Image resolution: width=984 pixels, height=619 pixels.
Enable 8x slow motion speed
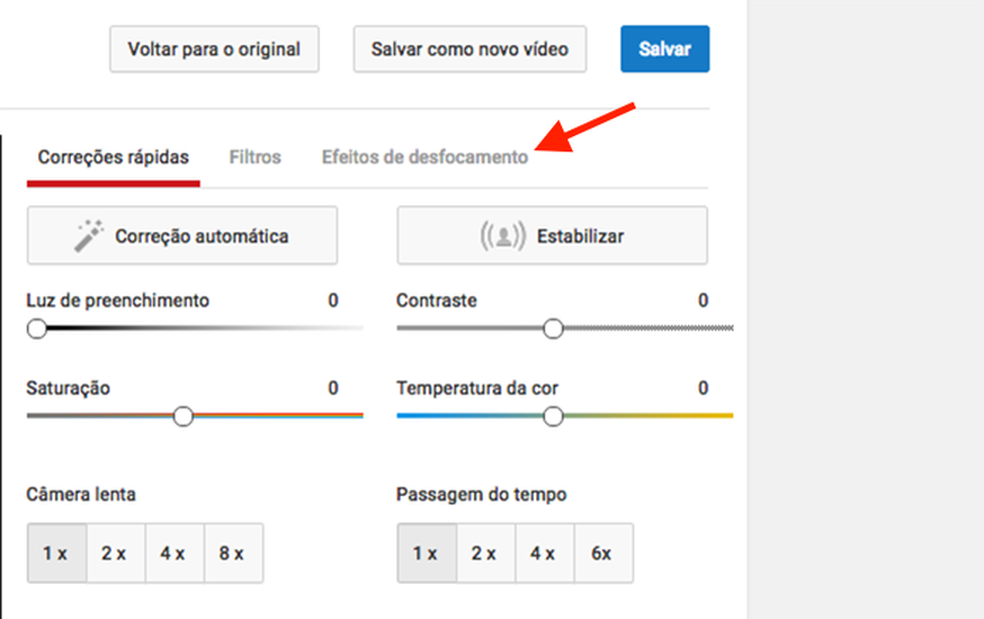[233, 552]
